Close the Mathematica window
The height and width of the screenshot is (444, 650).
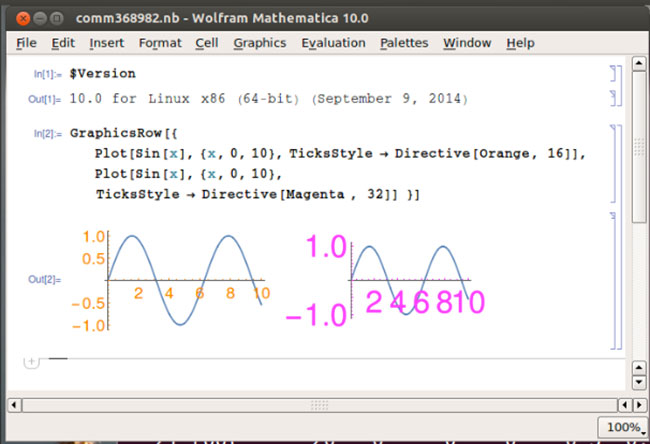[13, 17]
